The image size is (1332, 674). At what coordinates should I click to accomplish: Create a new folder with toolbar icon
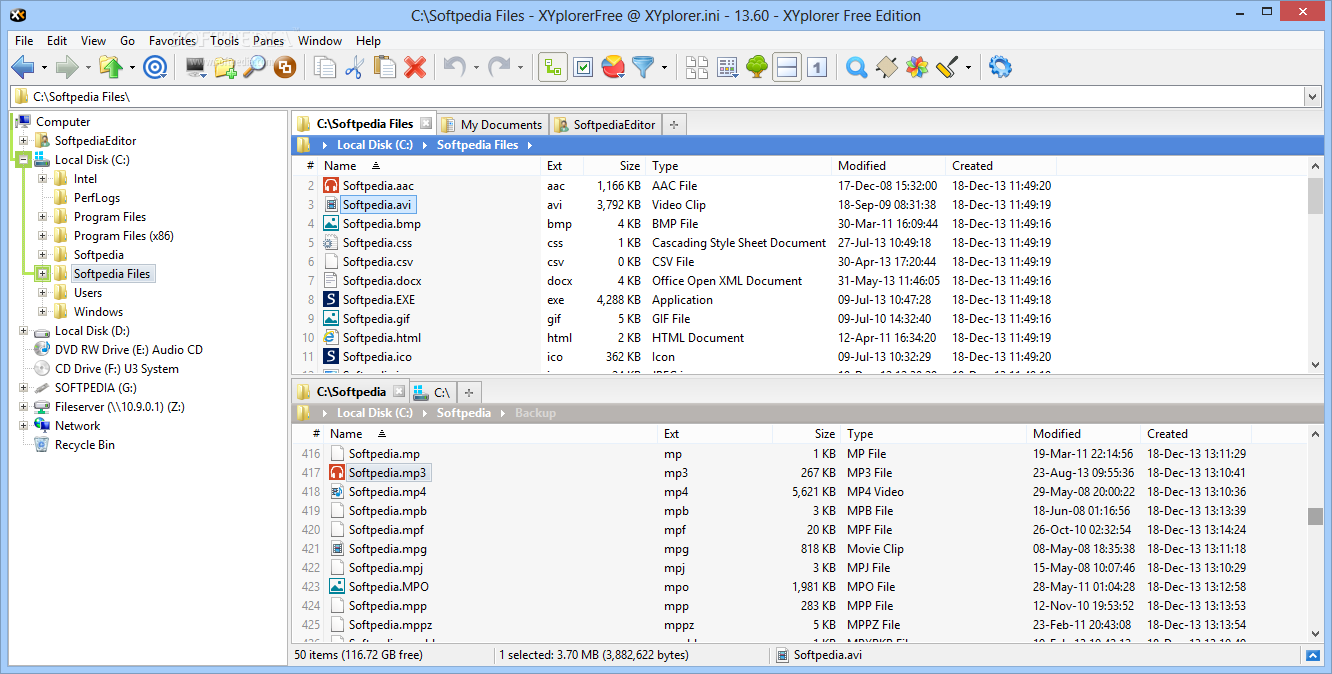pyautogui.click(x=226, y=67)
